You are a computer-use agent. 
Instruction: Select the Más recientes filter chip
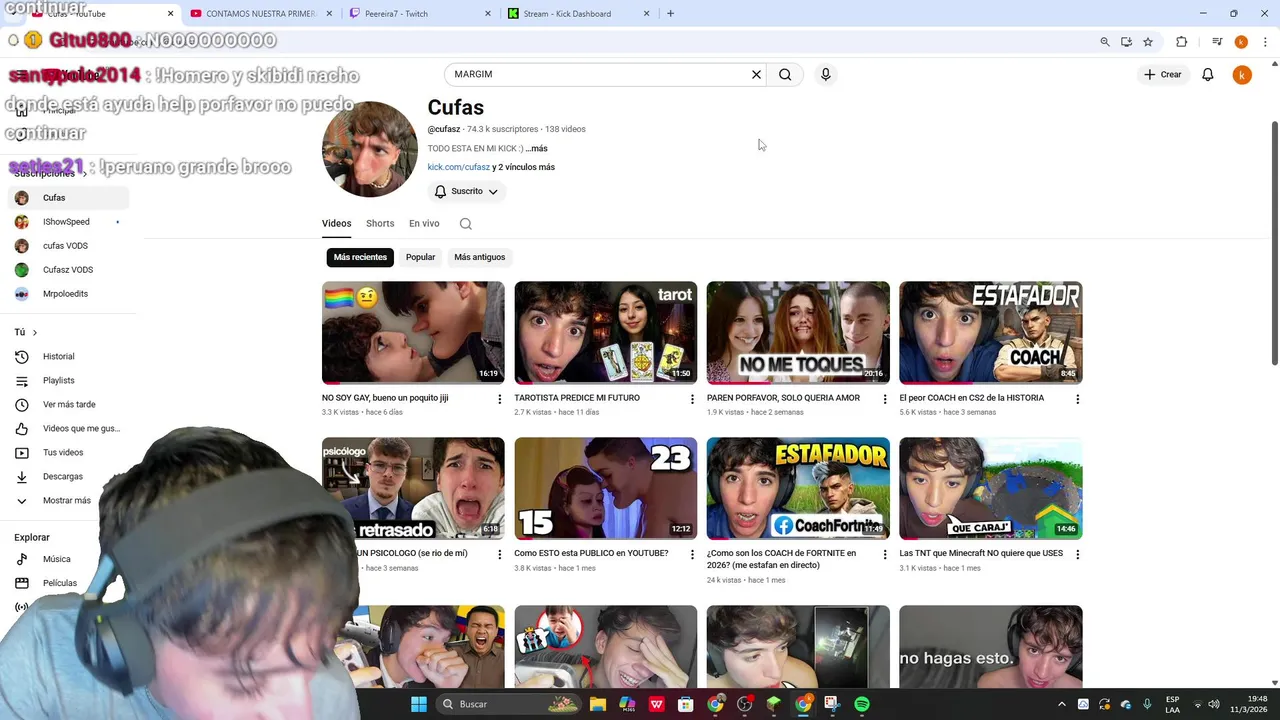(x=360, y=257)
